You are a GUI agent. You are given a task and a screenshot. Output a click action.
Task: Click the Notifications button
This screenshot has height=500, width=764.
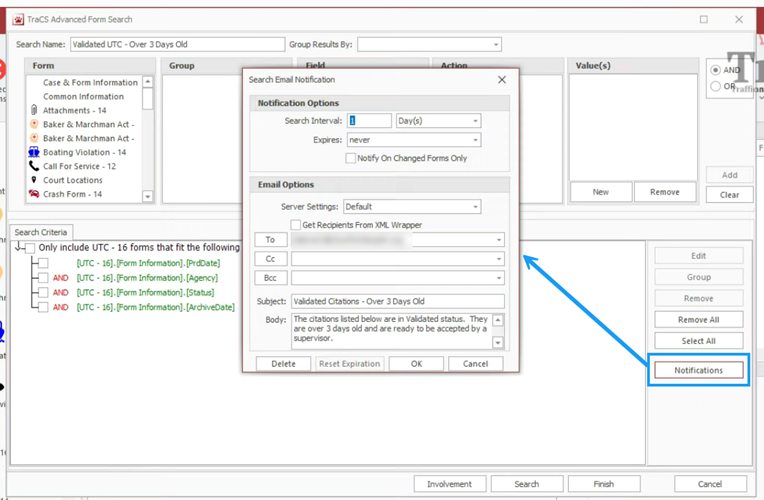pyautogui.click(x=699, y=370)
